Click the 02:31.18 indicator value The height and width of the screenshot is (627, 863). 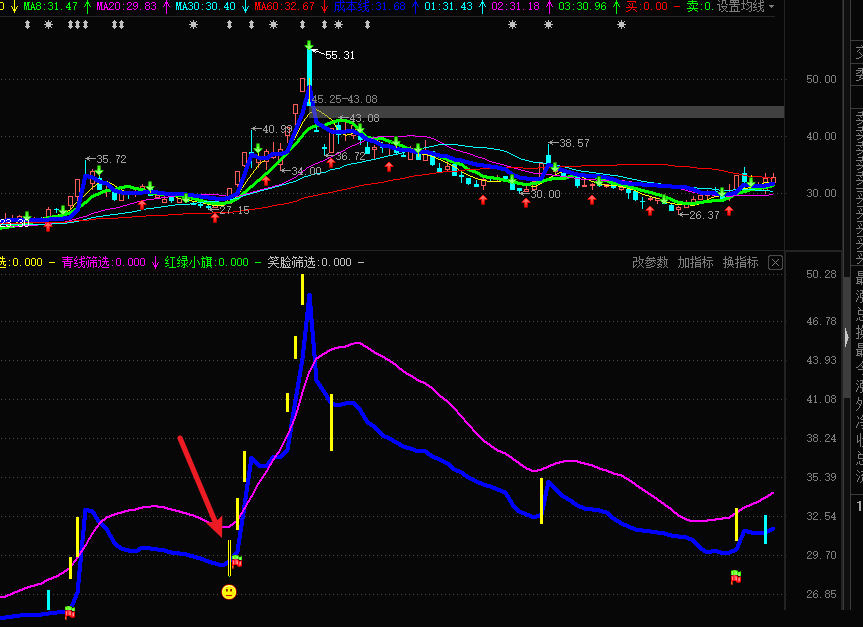pos(515,7)
